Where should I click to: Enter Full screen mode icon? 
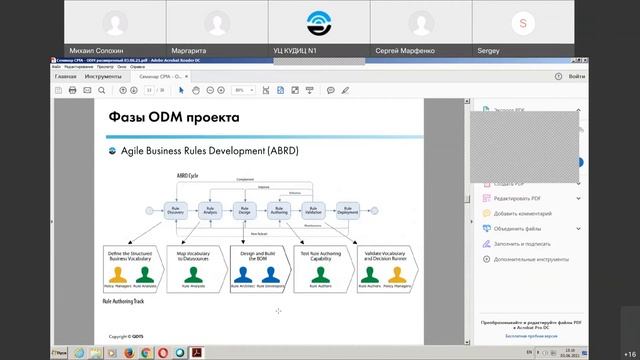click(295, 90)
